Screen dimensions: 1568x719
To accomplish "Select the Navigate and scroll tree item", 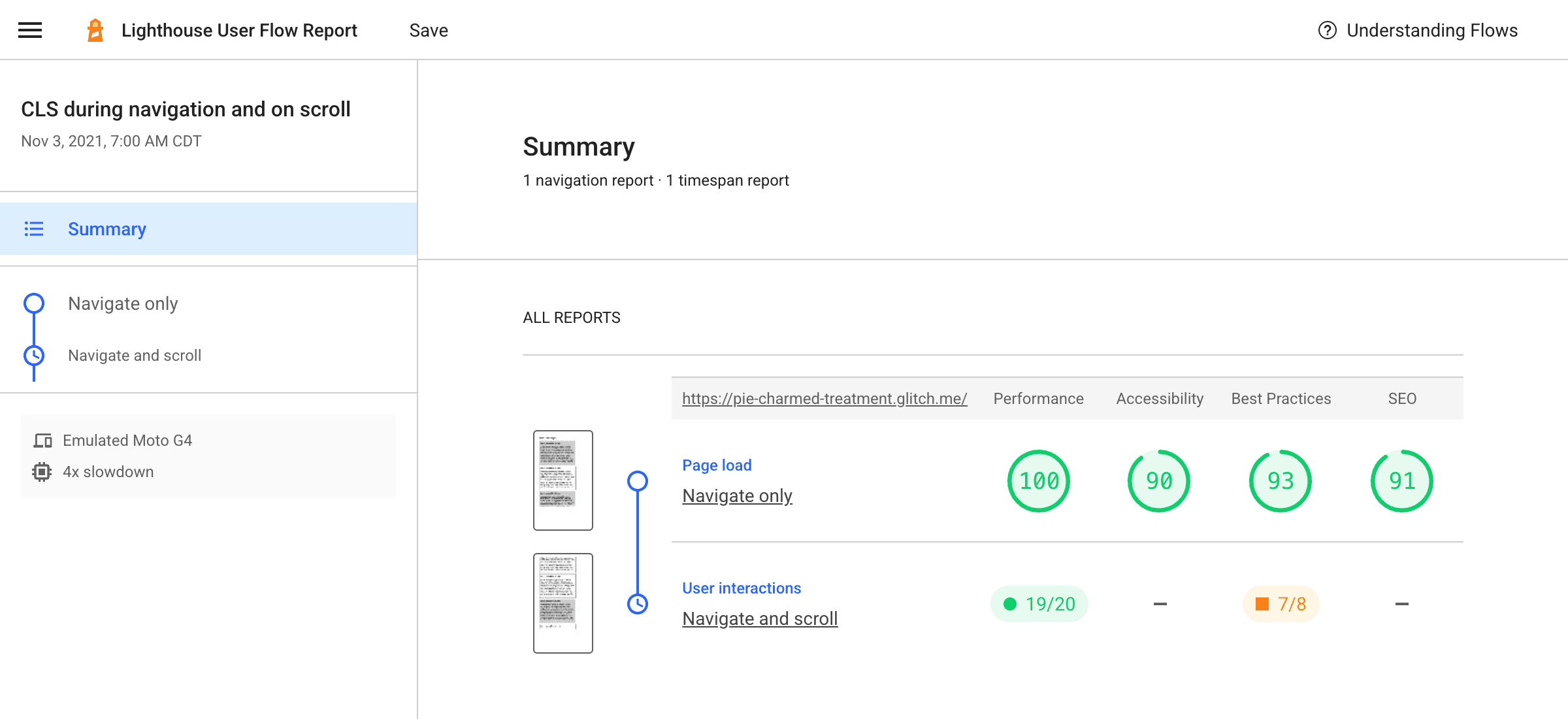I will coord(133,355).
